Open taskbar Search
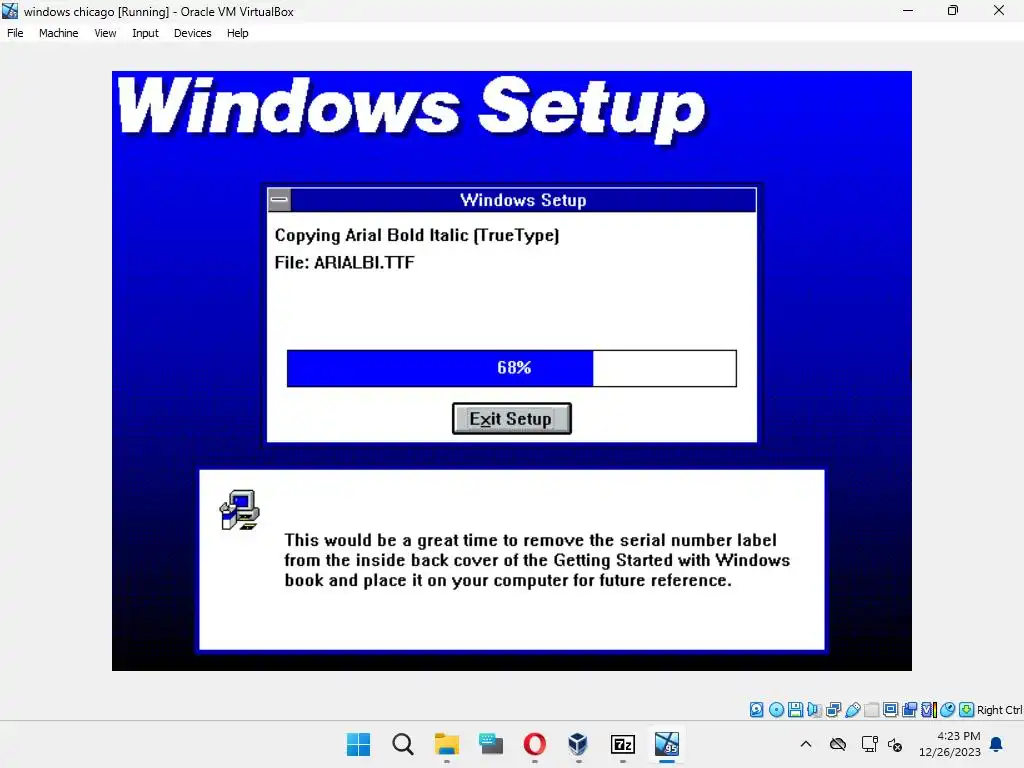Image resolution: width=1024 pixels, height=768 pixels. [403, 744]
